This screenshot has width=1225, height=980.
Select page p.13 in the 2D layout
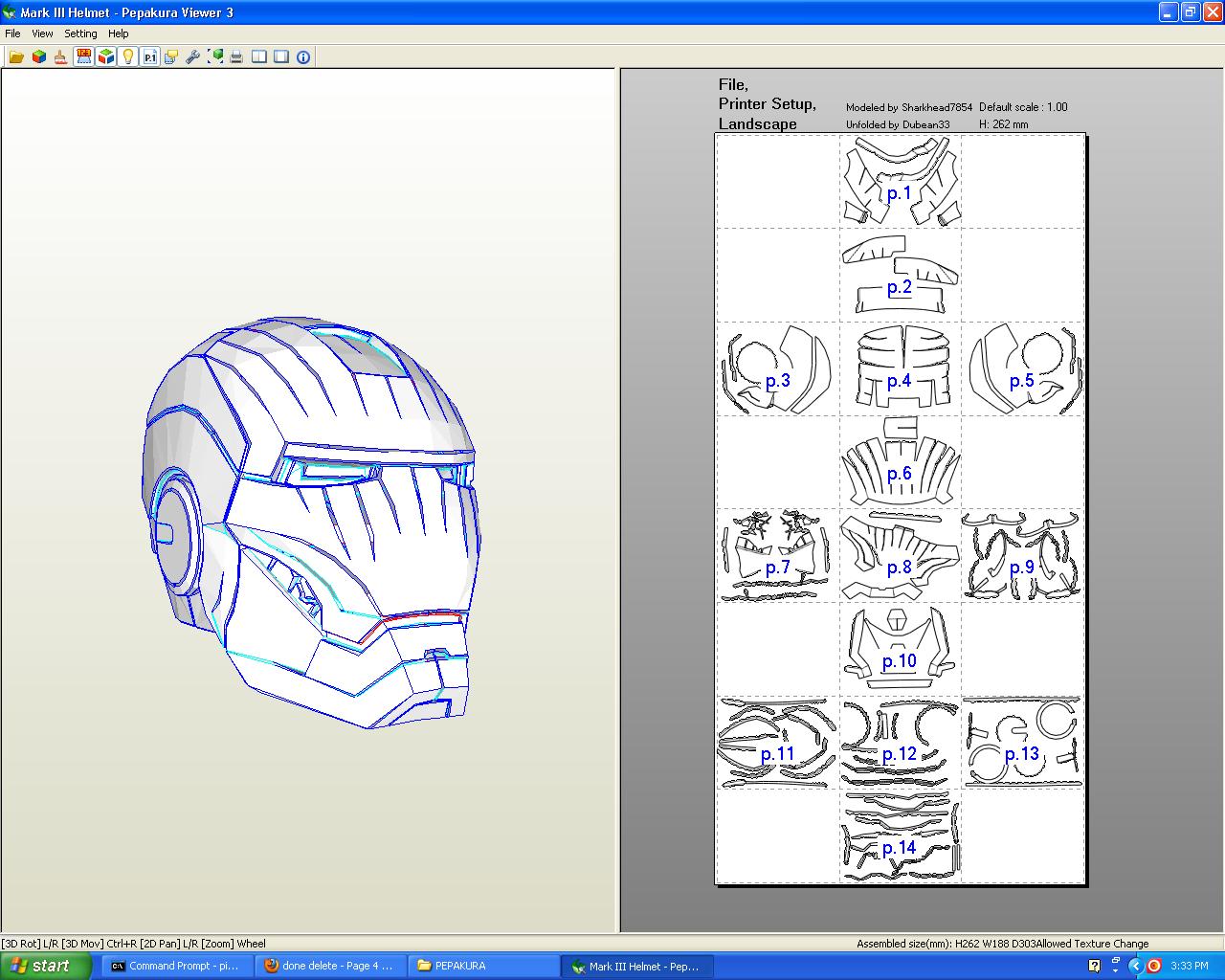click(1022, 742)
